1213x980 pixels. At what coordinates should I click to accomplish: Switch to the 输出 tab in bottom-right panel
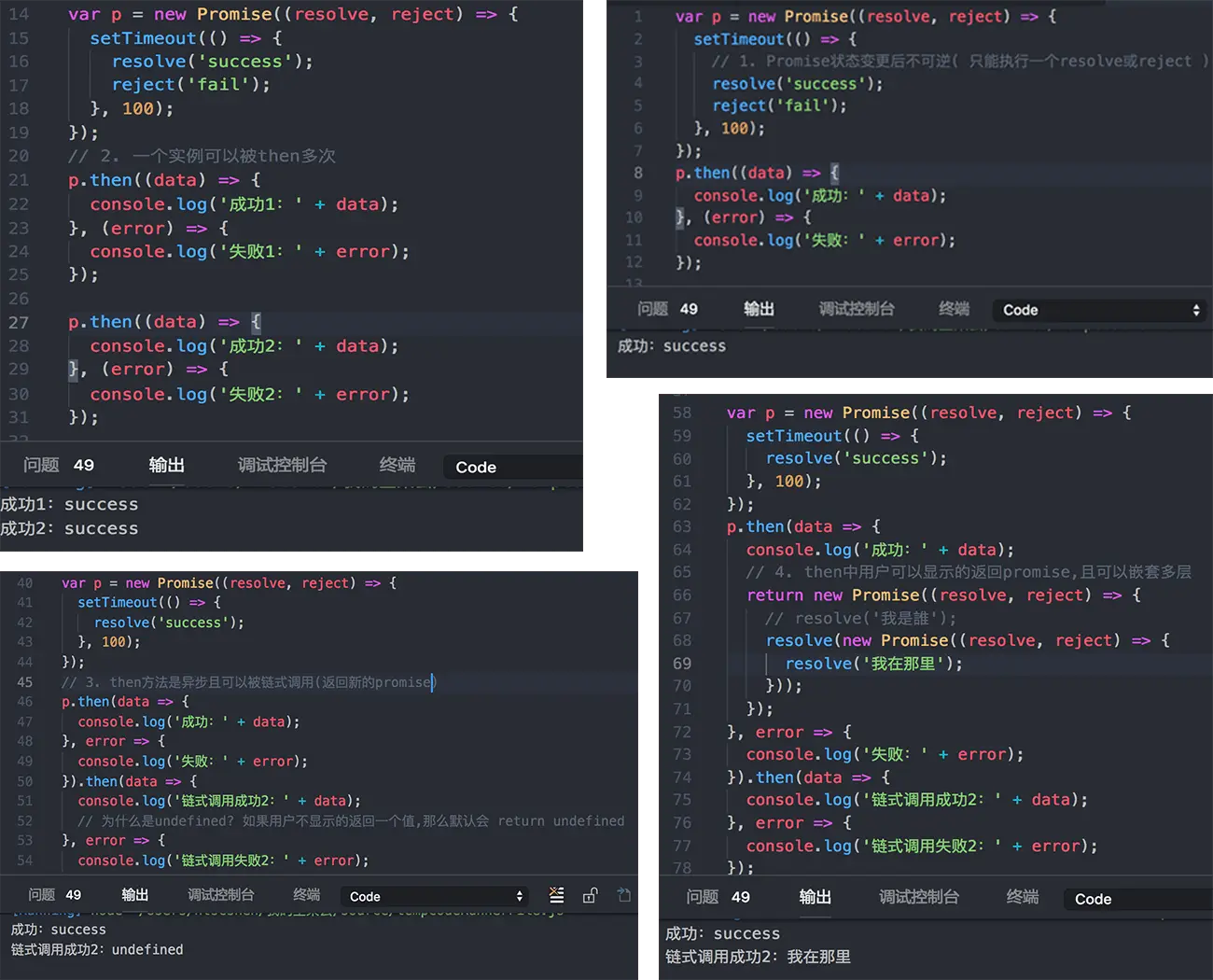pyautogui.click(x=815, y=897)
